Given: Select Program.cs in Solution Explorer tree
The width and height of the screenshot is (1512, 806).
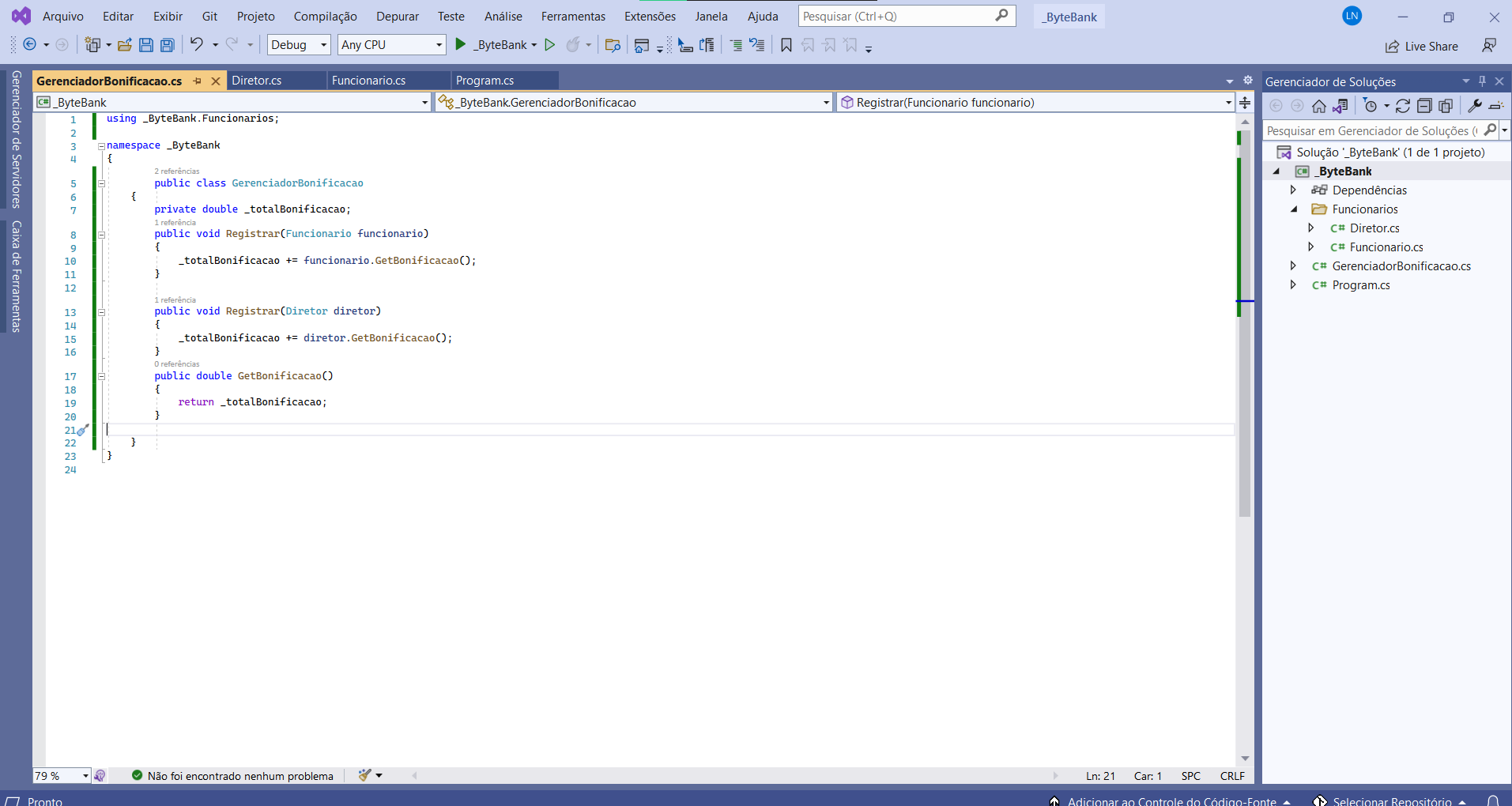Looking at the screenshot, I should [x=1360, y=284].
